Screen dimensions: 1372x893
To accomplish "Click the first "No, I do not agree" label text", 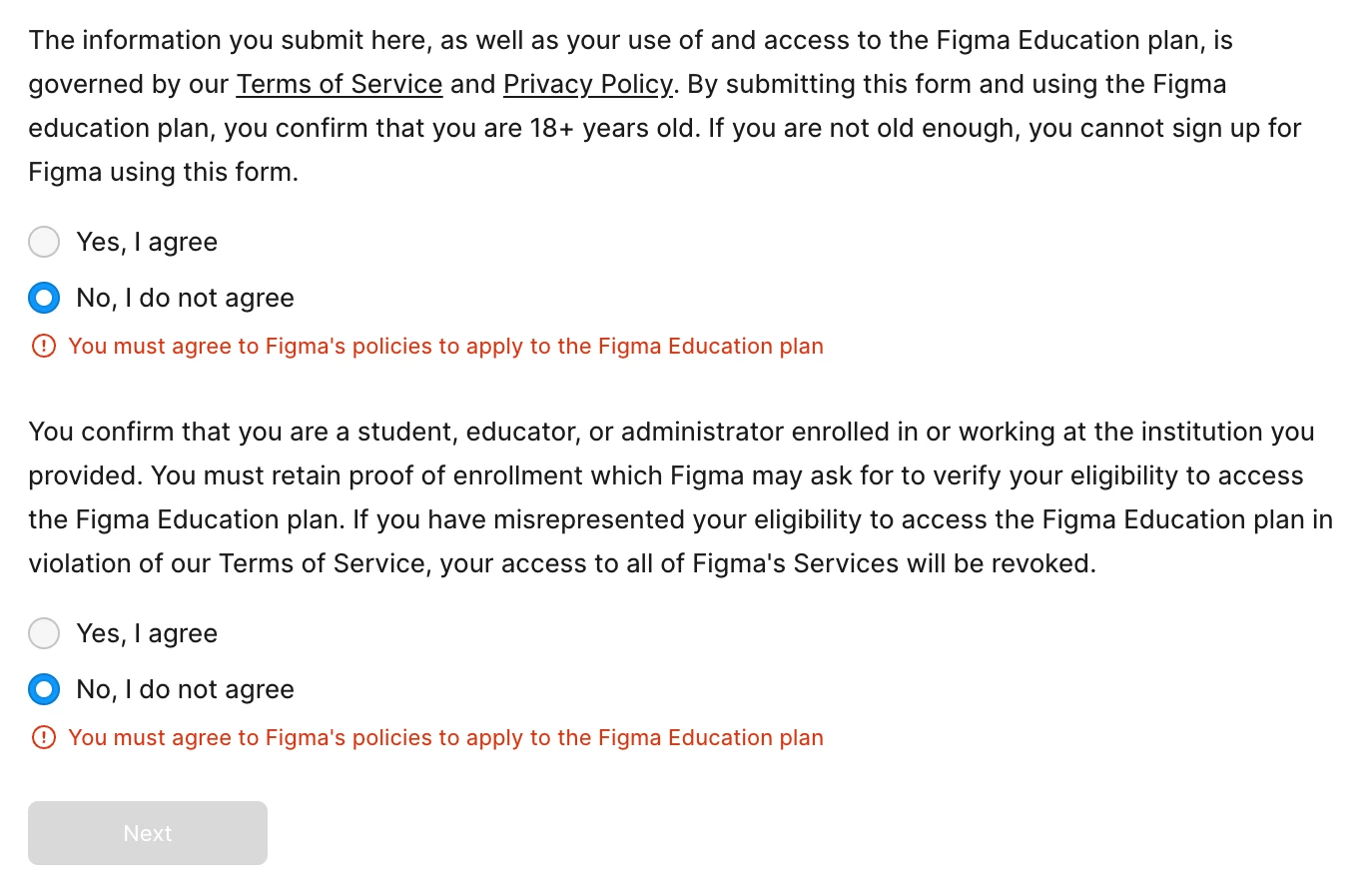I will coord(185,298).
